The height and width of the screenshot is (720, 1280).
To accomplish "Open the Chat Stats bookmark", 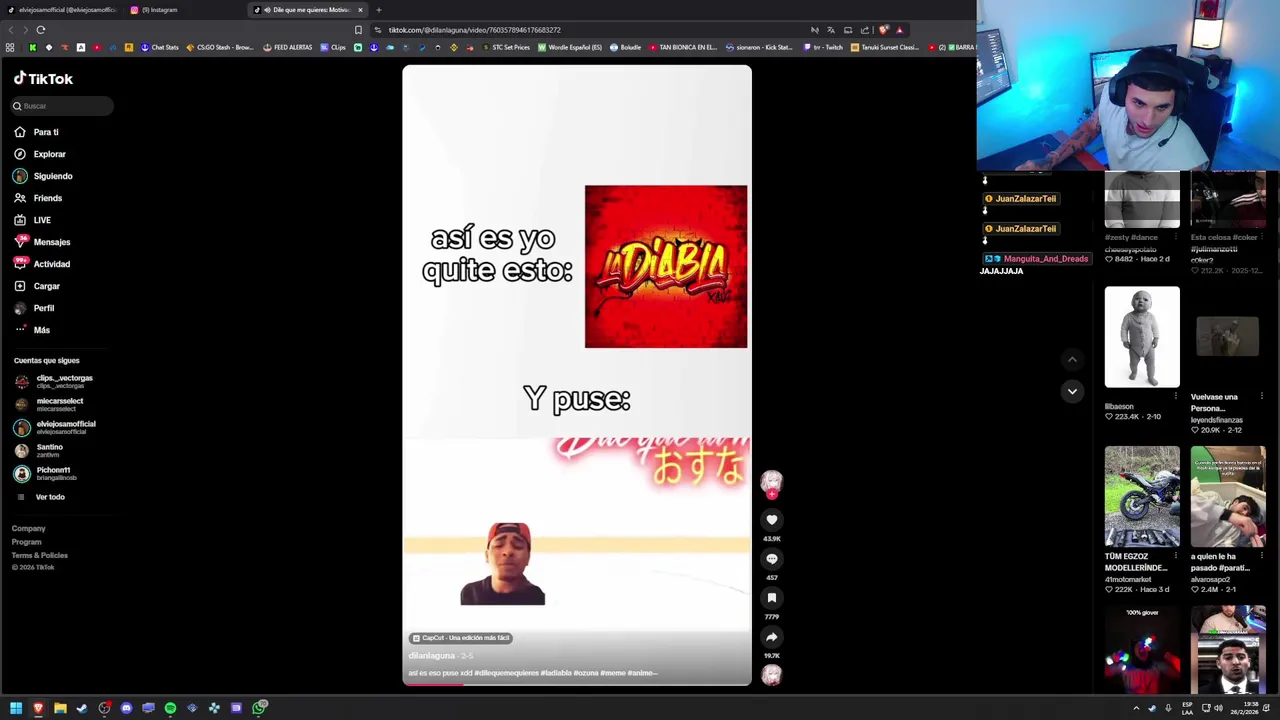I will click(x=160, y=47).
